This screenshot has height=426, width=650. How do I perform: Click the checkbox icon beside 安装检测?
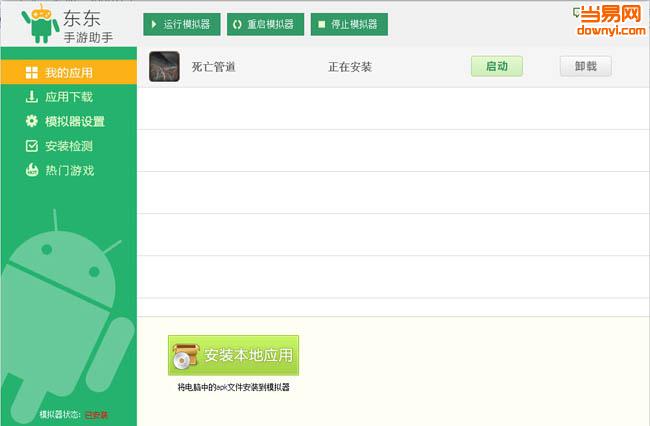tap(32, 146)
